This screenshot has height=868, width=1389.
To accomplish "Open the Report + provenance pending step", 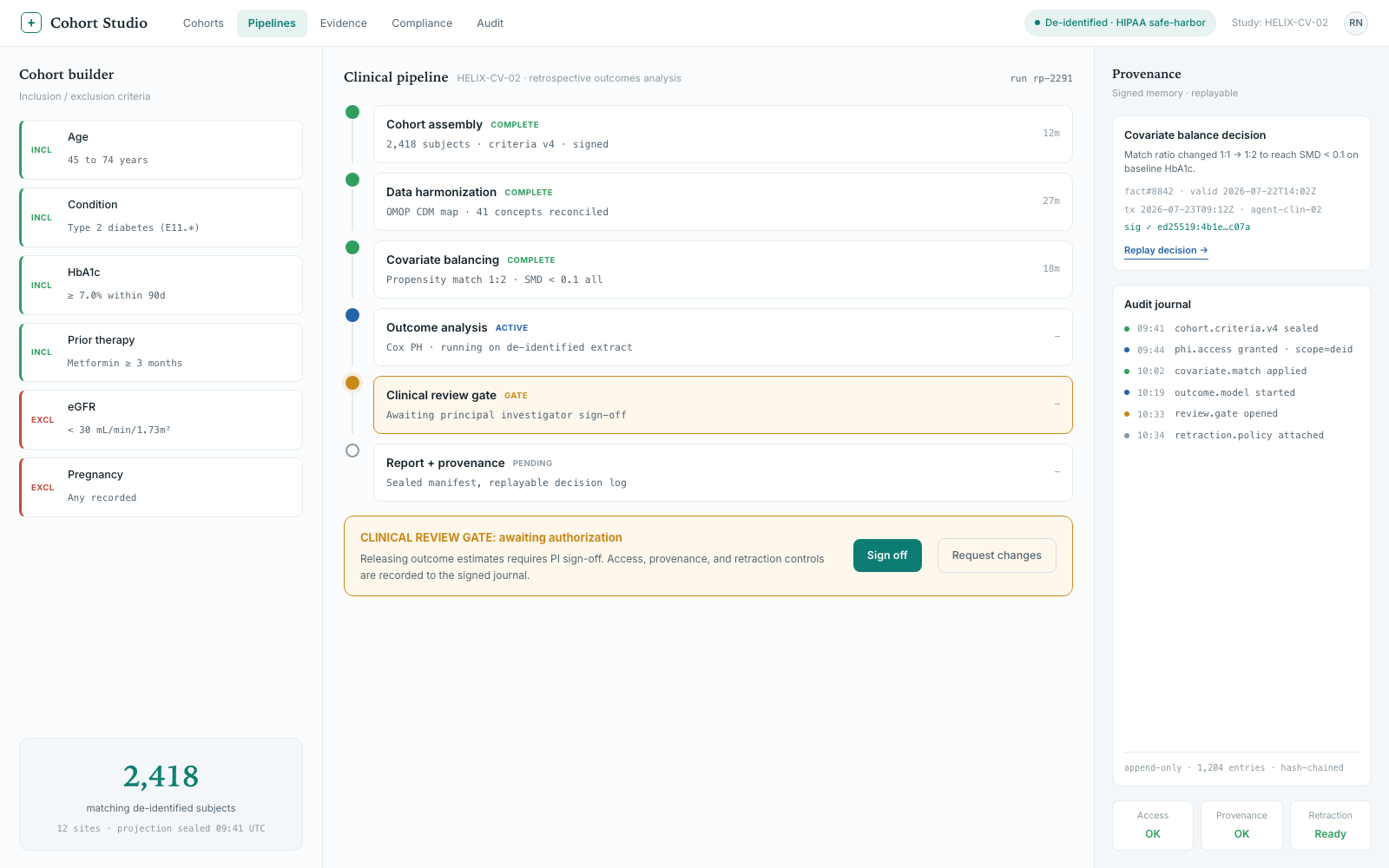I will coord(723,472).
